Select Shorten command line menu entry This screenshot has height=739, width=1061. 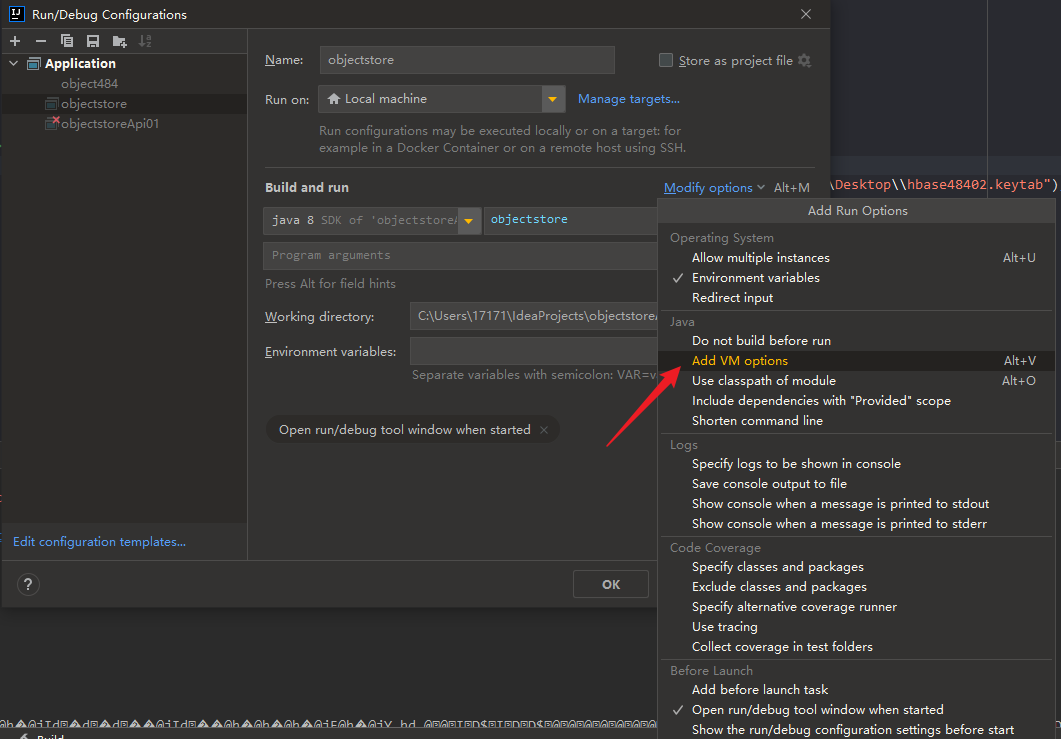757,421
